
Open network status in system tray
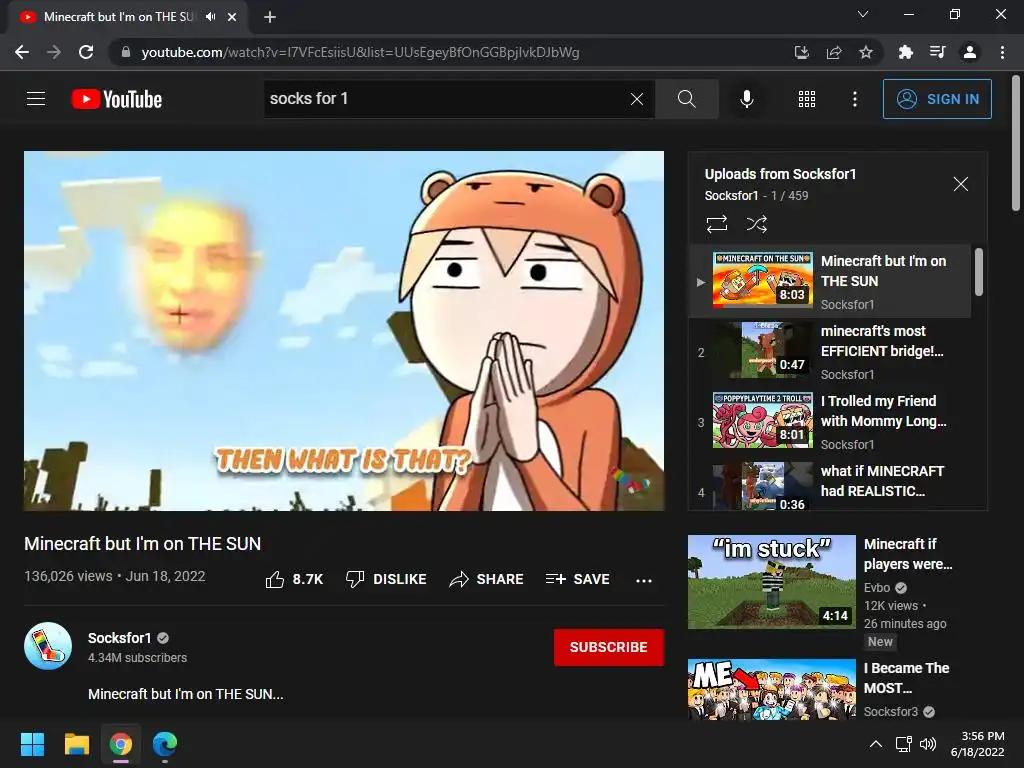903,744
